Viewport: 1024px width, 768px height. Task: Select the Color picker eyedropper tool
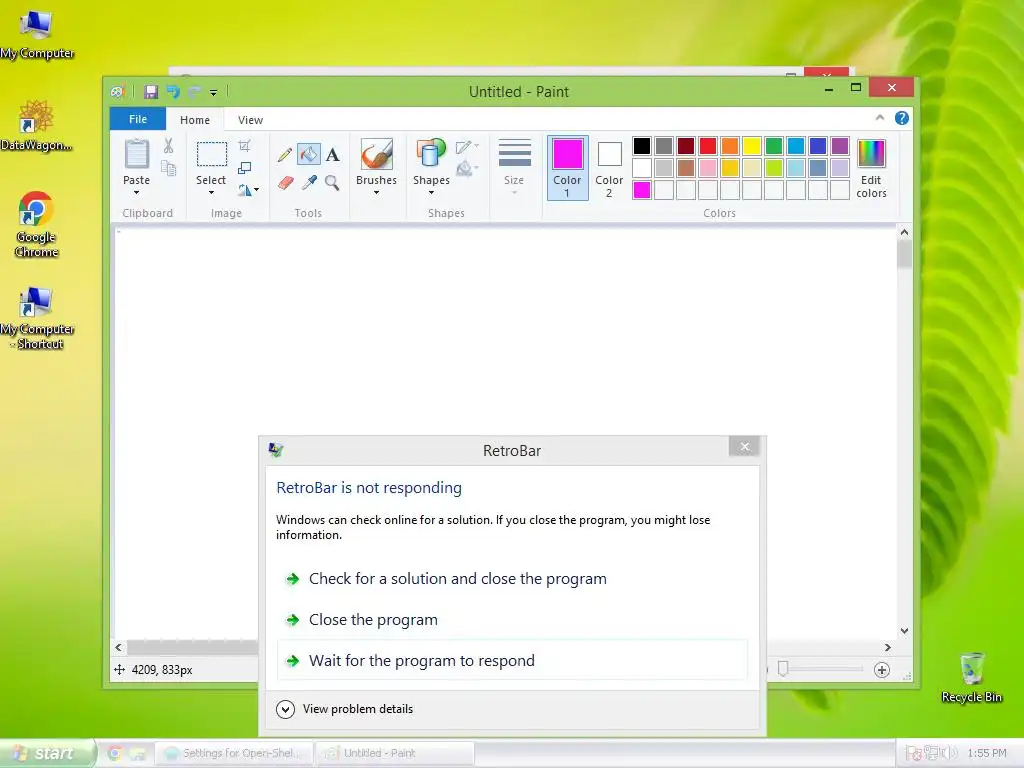pos(309,183)
